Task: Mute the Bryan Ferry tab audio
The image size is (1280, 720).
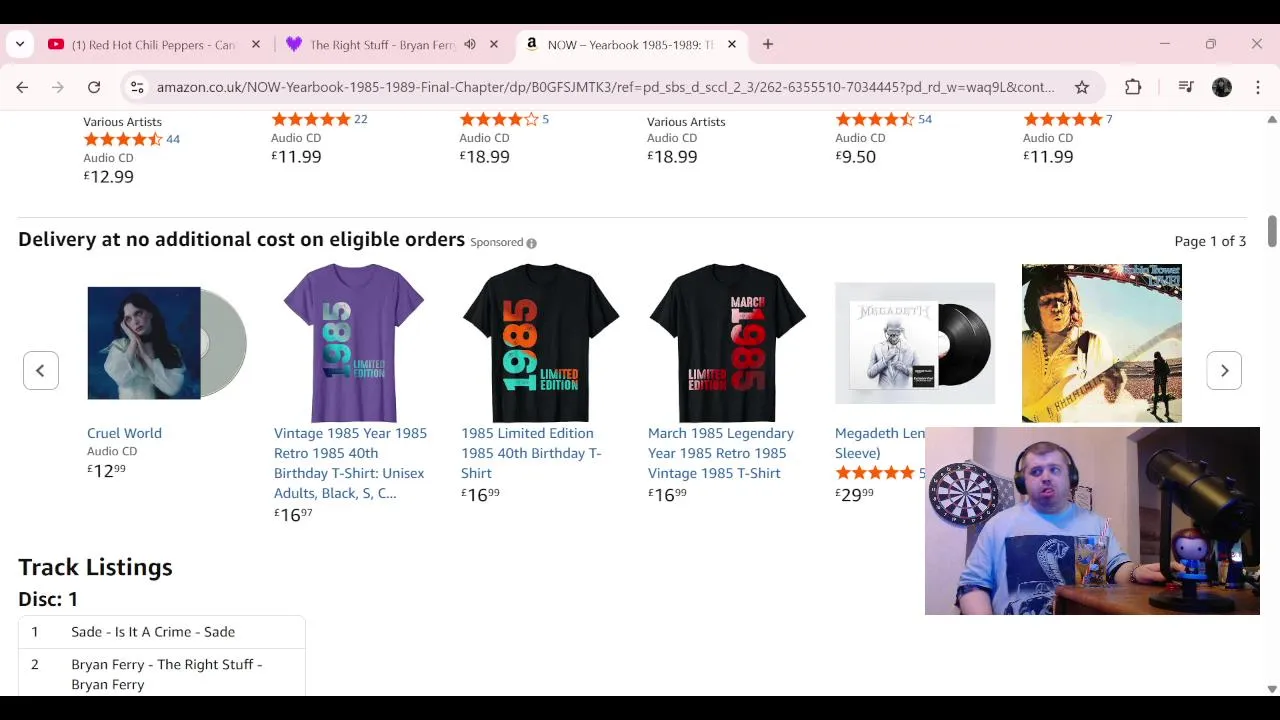Action: pos(470,44)
